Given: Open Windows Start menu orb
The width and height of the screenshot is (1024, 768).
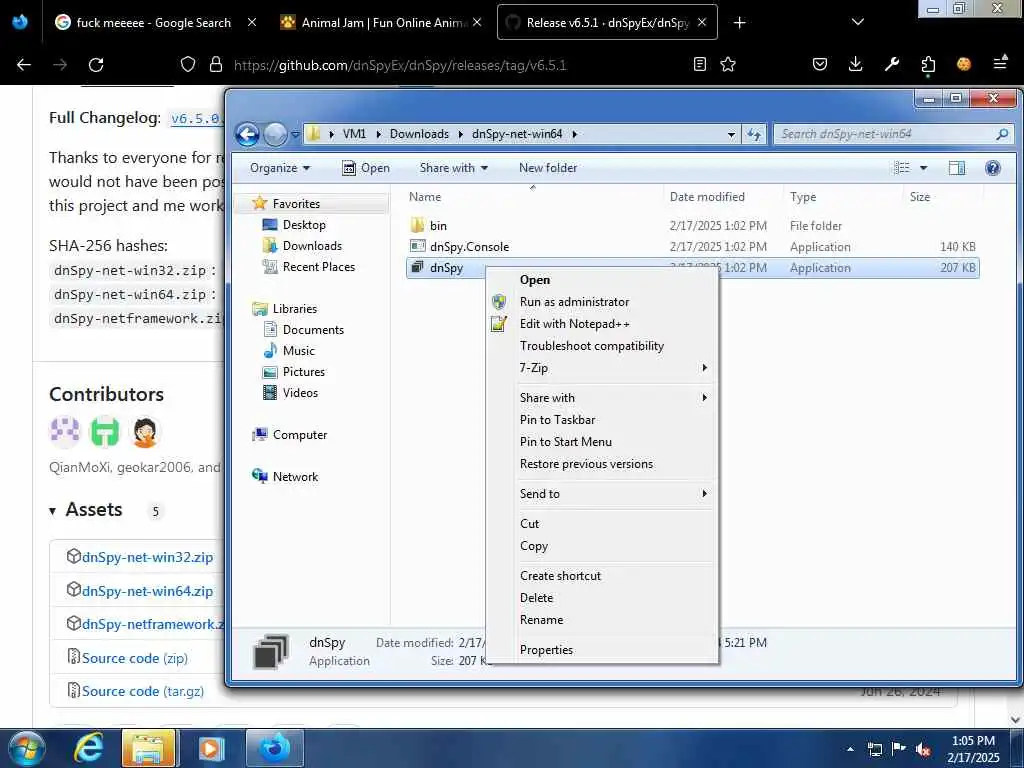Looking at the screenshot, I should 26,748.
